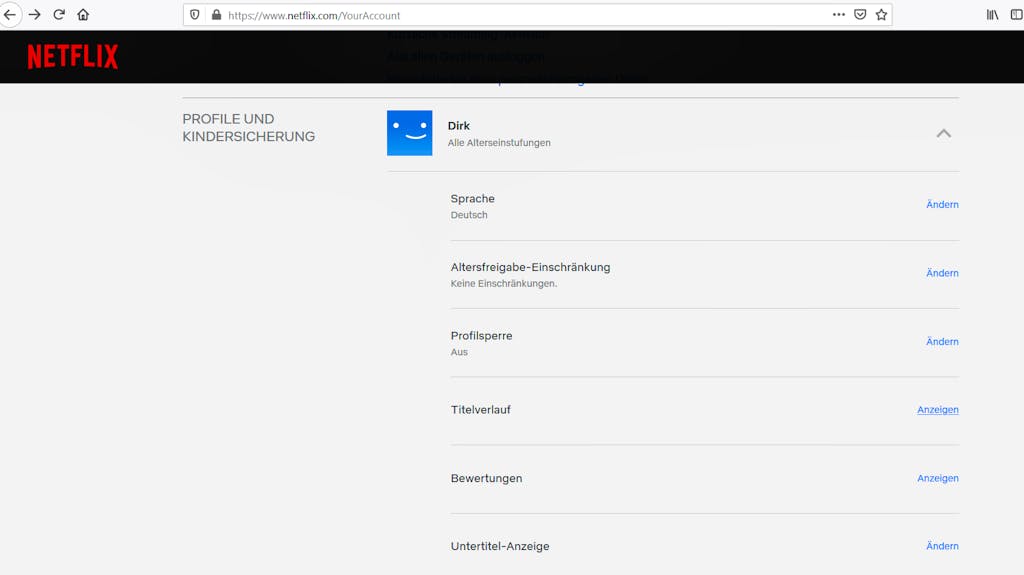
Task: View Bewertungen via Anzeigen link
Action: click(937, 479)
